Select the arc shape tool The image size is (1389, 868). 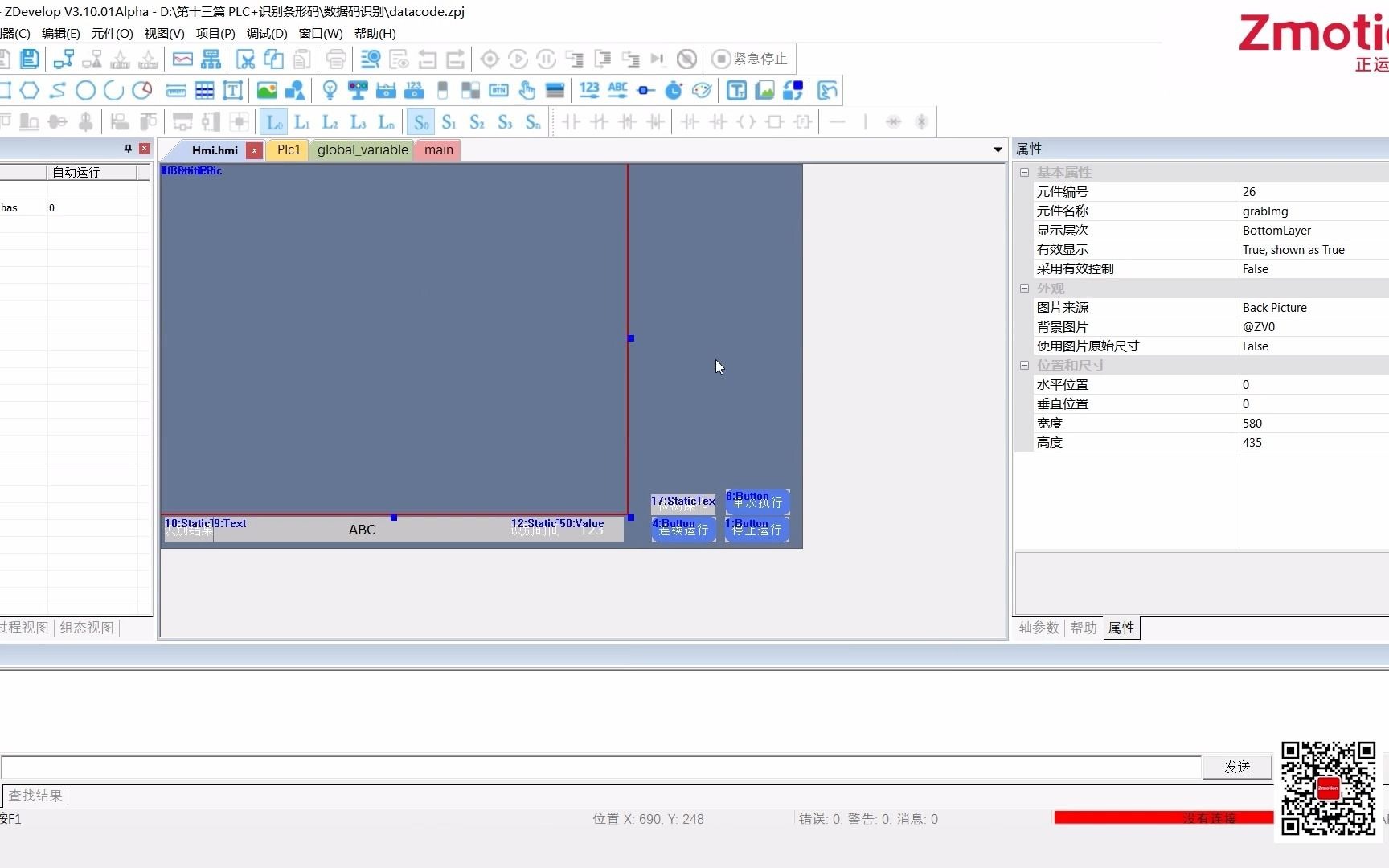pyautogui.click(x=113, y=90)
